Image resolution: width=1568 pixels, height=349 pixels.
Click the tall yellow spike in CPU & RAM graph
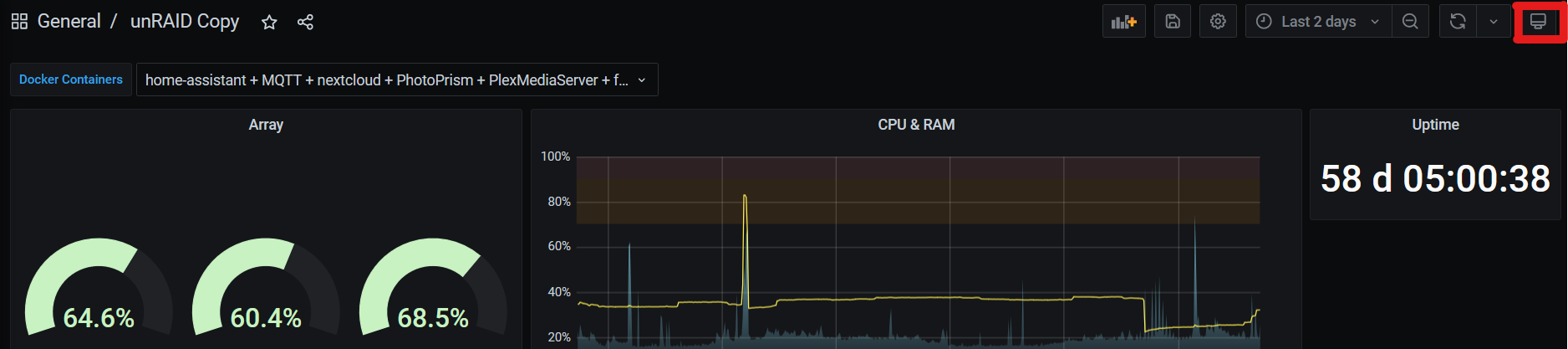click(745, 251)
